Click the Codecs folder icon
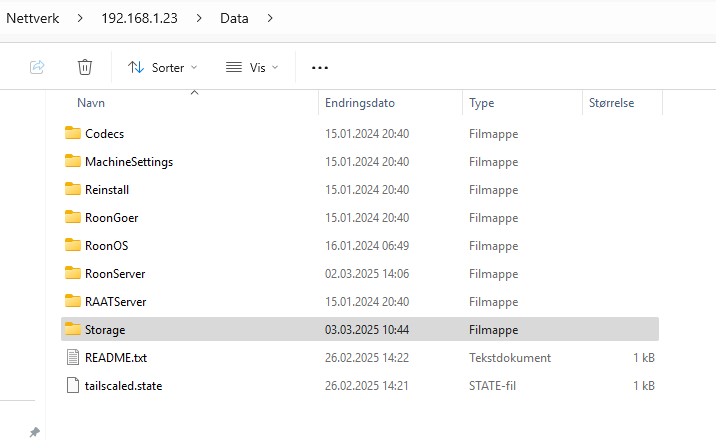The image size is (716, 440). (x=73, y=133)
